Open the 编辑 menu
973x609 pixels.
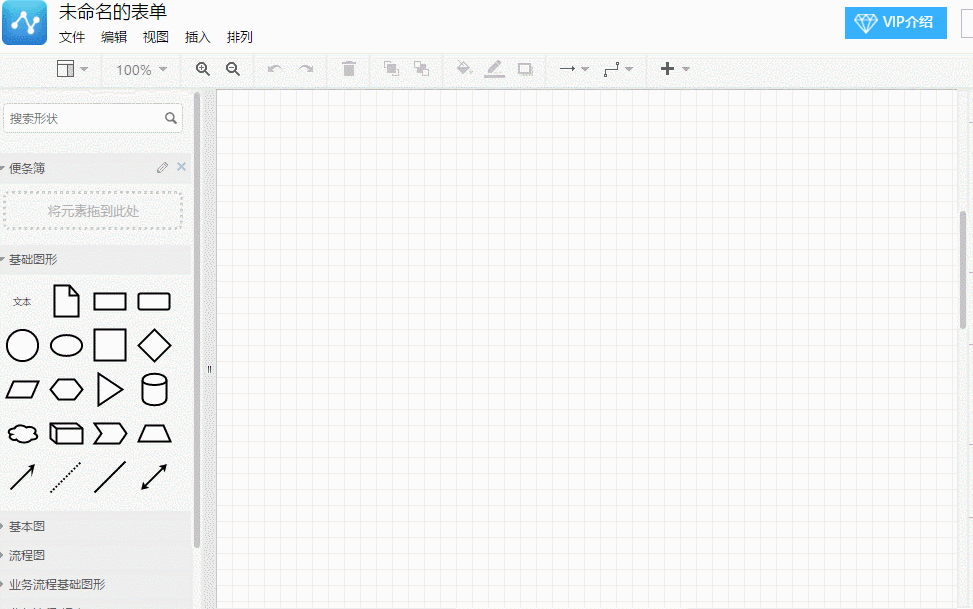114,37
